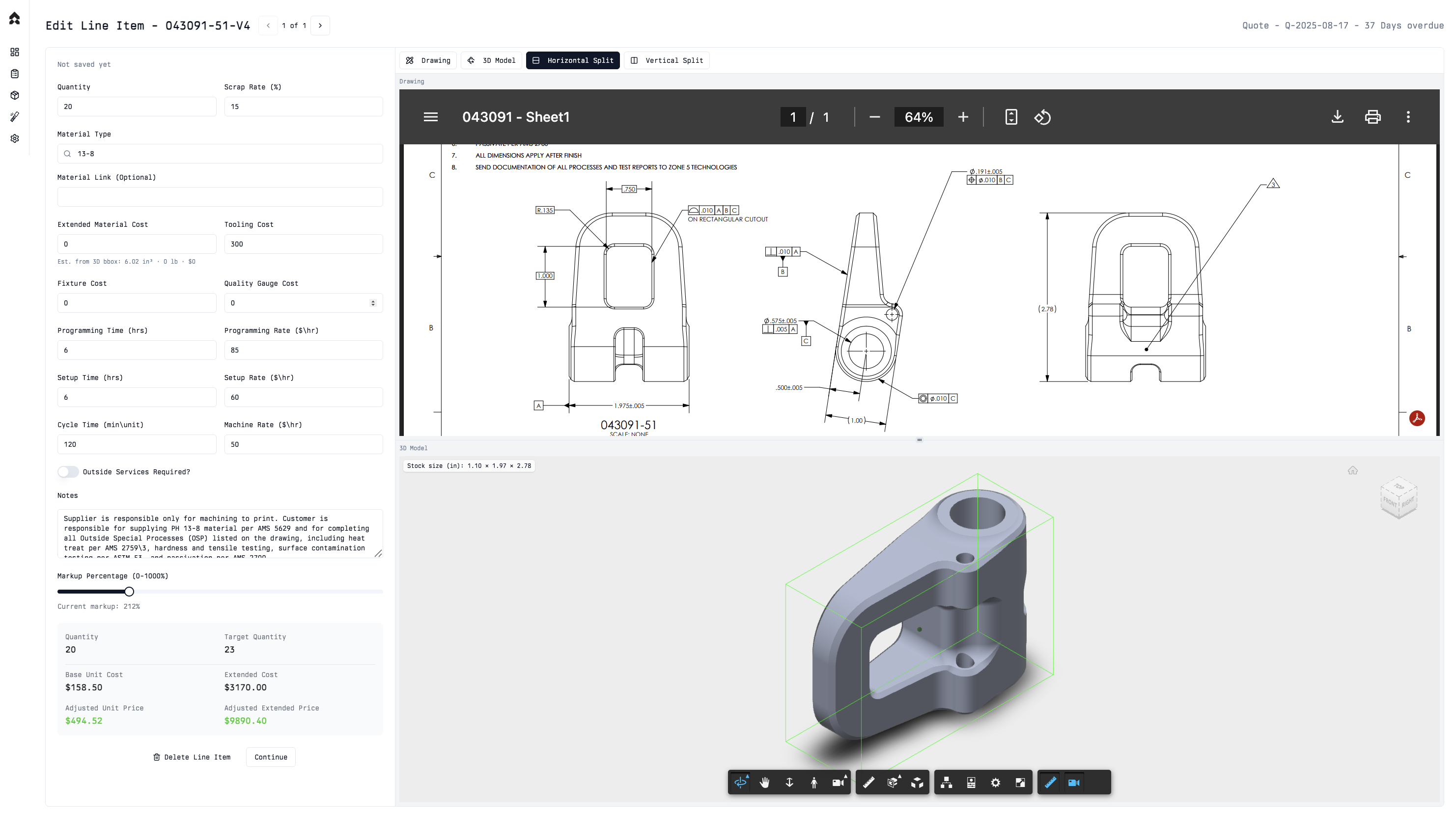Switch to Vertical Split view

[x=667, y=60]
